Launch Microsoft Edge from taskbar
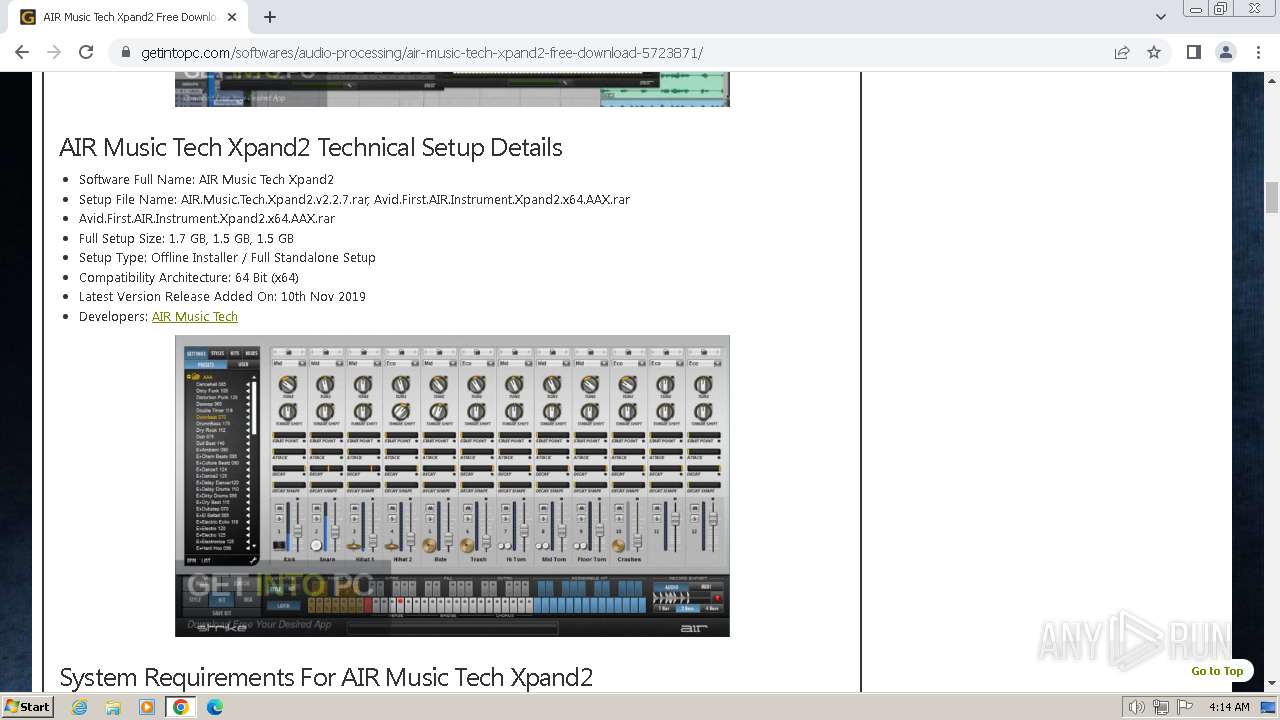1280x720 pixels. (215, 707)
